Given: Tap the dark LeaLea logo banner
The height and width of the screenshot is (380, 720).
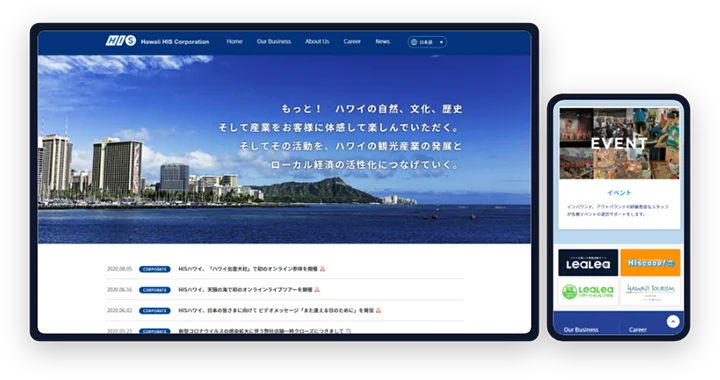Looking at the screenshot, I should tap(588, 263).
